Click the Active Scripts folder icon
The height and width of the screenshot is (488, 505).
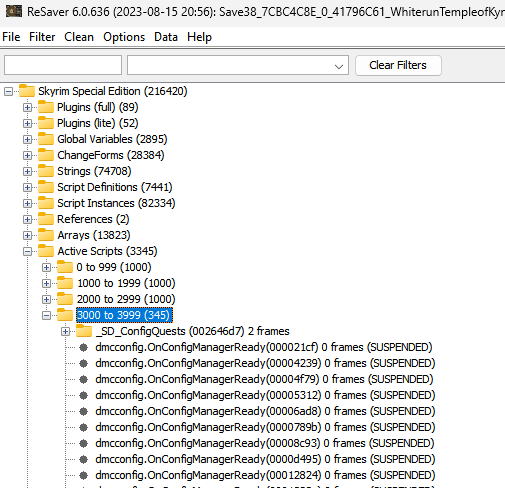[46, 251]
